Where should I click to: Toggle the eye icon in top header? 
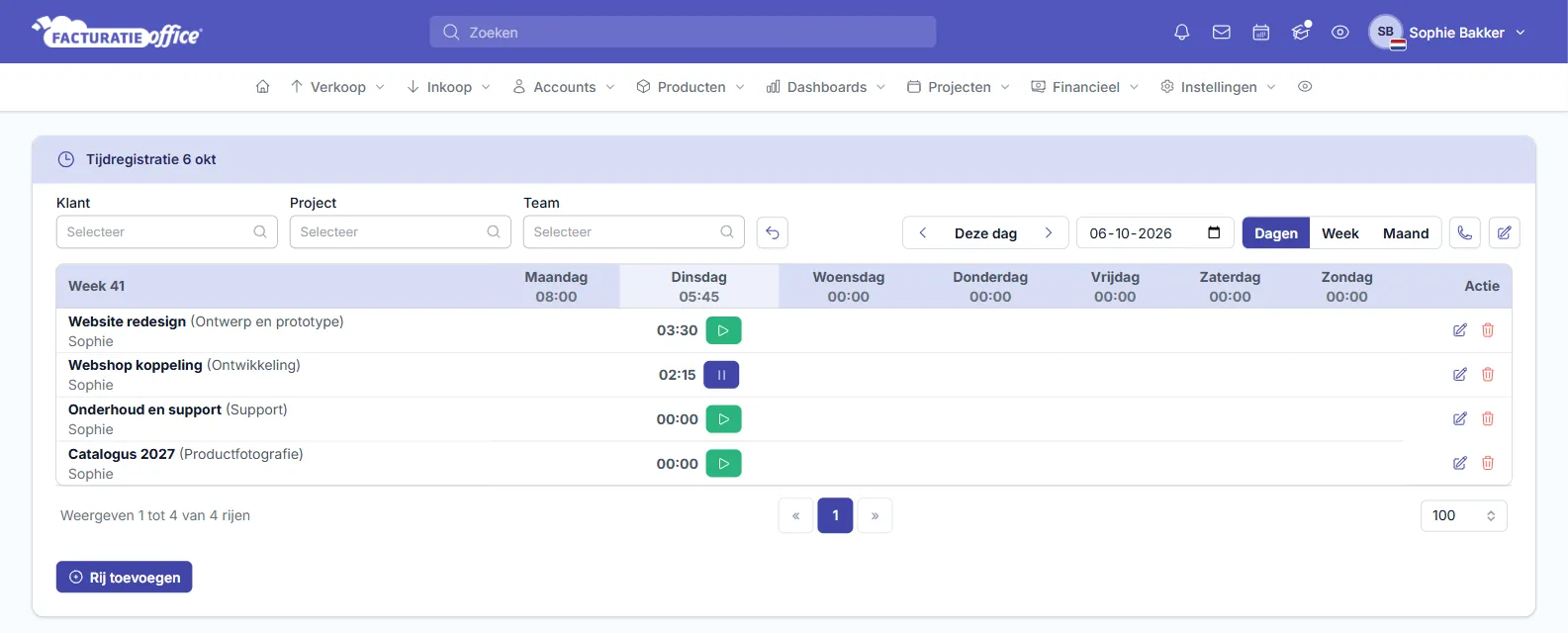1340,33
